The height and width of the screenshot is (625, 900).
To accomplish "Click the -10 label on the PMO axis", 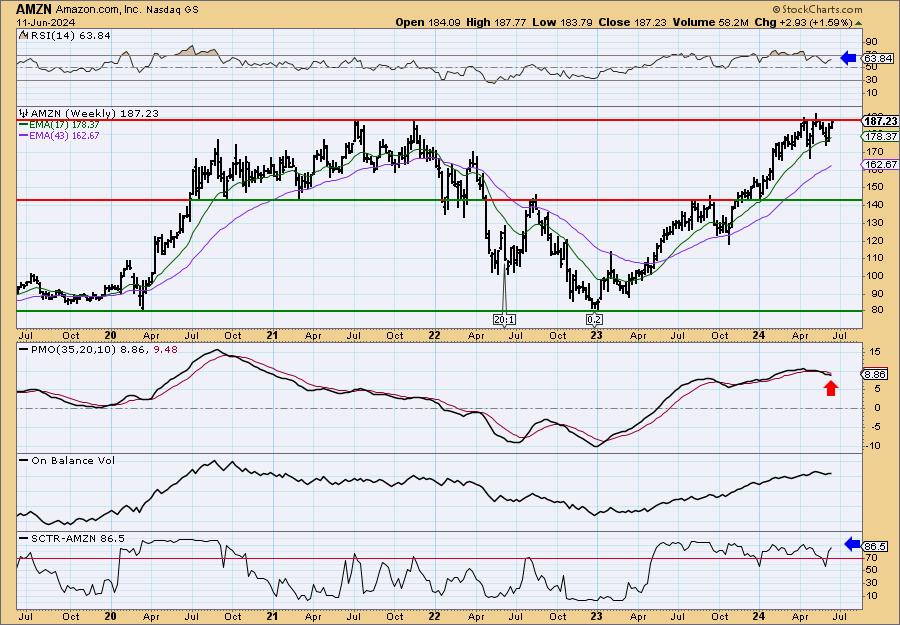I will [x=873, y=445].
